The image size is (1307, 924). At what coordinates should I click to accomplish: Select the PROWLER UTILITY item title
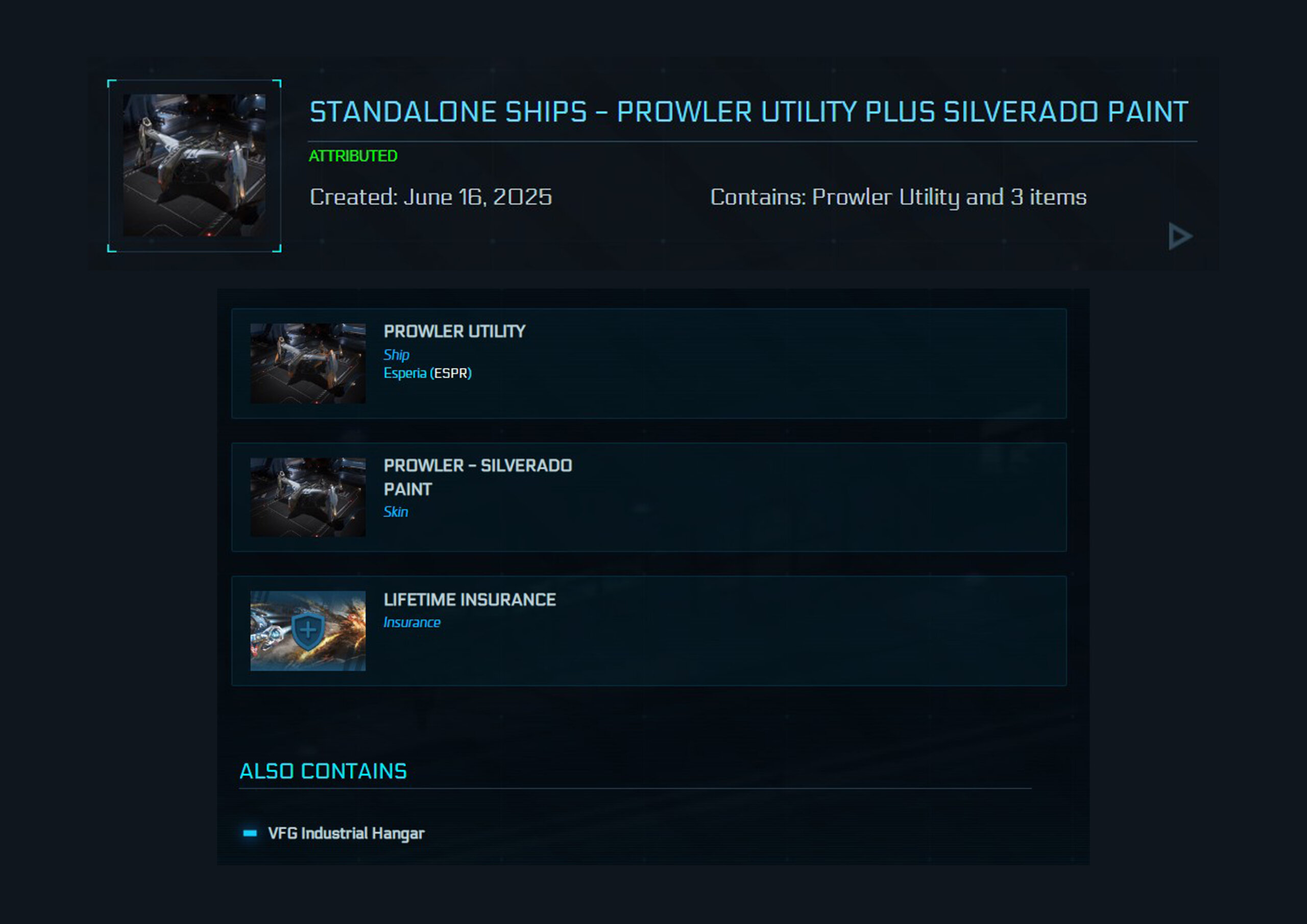[454, 331]
